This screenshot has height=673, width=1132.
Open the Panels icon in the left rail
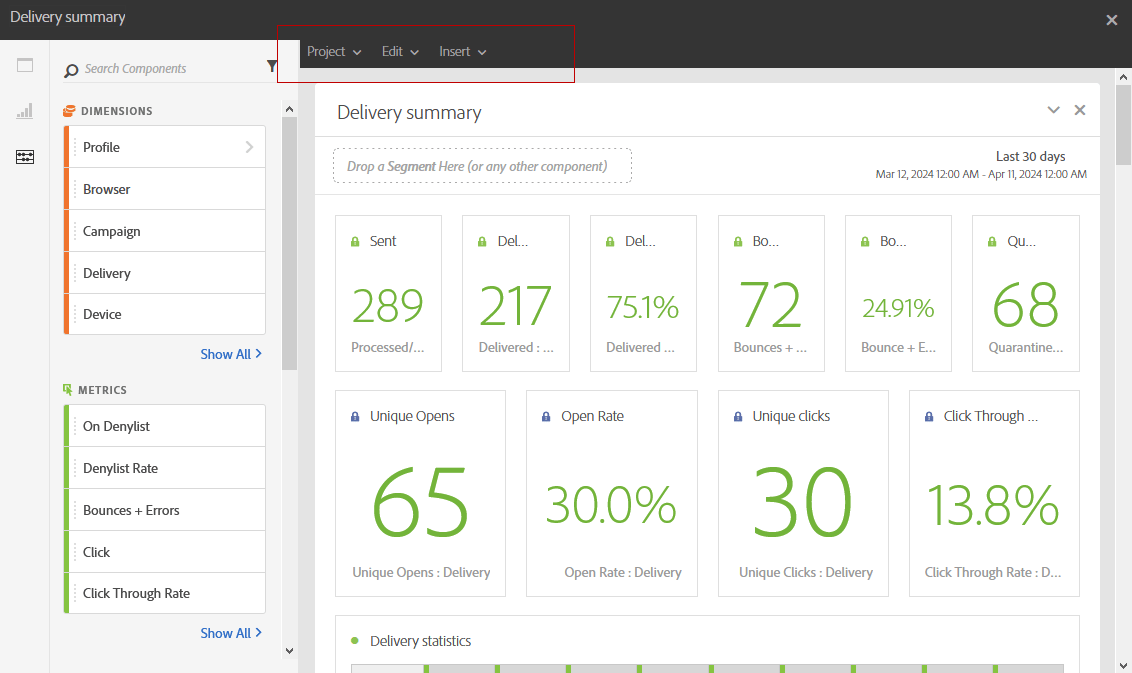click(24, 64)
